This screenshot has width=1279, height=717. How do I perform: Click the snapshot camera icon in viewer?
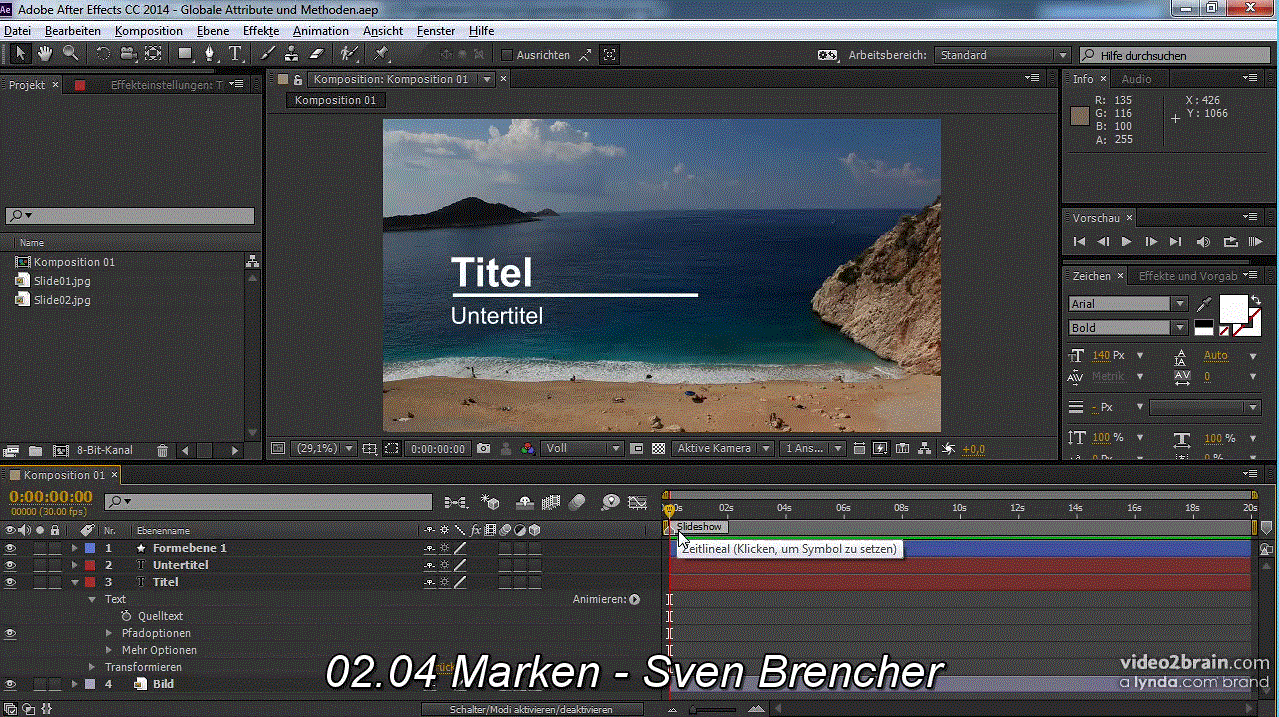[484, 449]
